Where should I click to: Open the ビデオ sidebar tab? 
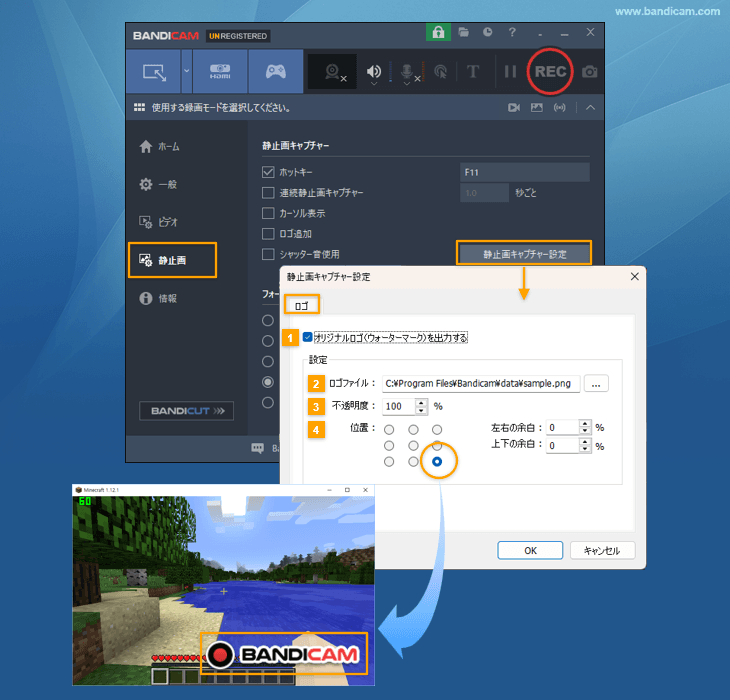pos(158,222)
